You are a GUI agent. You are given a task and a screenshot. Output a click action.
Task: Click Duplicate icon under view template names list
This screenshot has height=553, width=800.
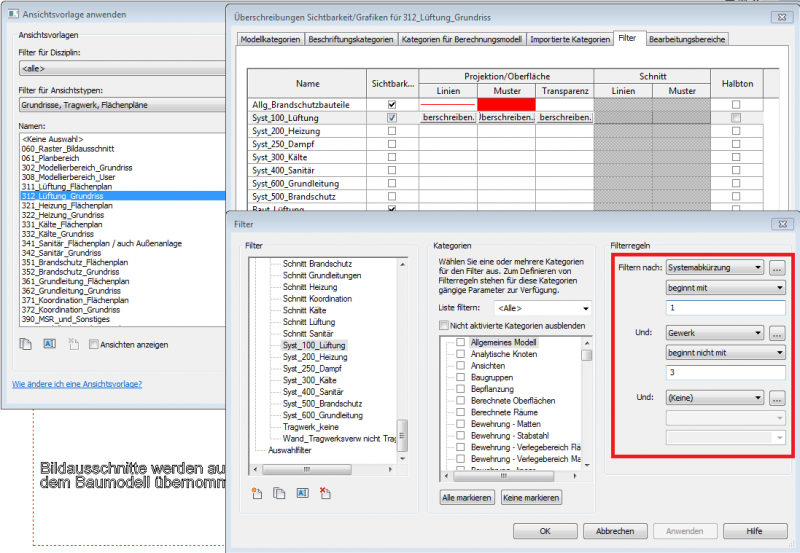tap(26, 344)
